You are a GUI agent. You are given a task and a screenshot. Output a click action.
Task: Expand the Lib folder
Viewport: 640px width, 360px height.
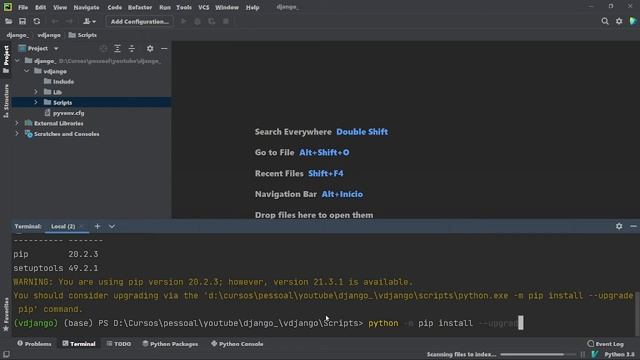tap(36, 92)
